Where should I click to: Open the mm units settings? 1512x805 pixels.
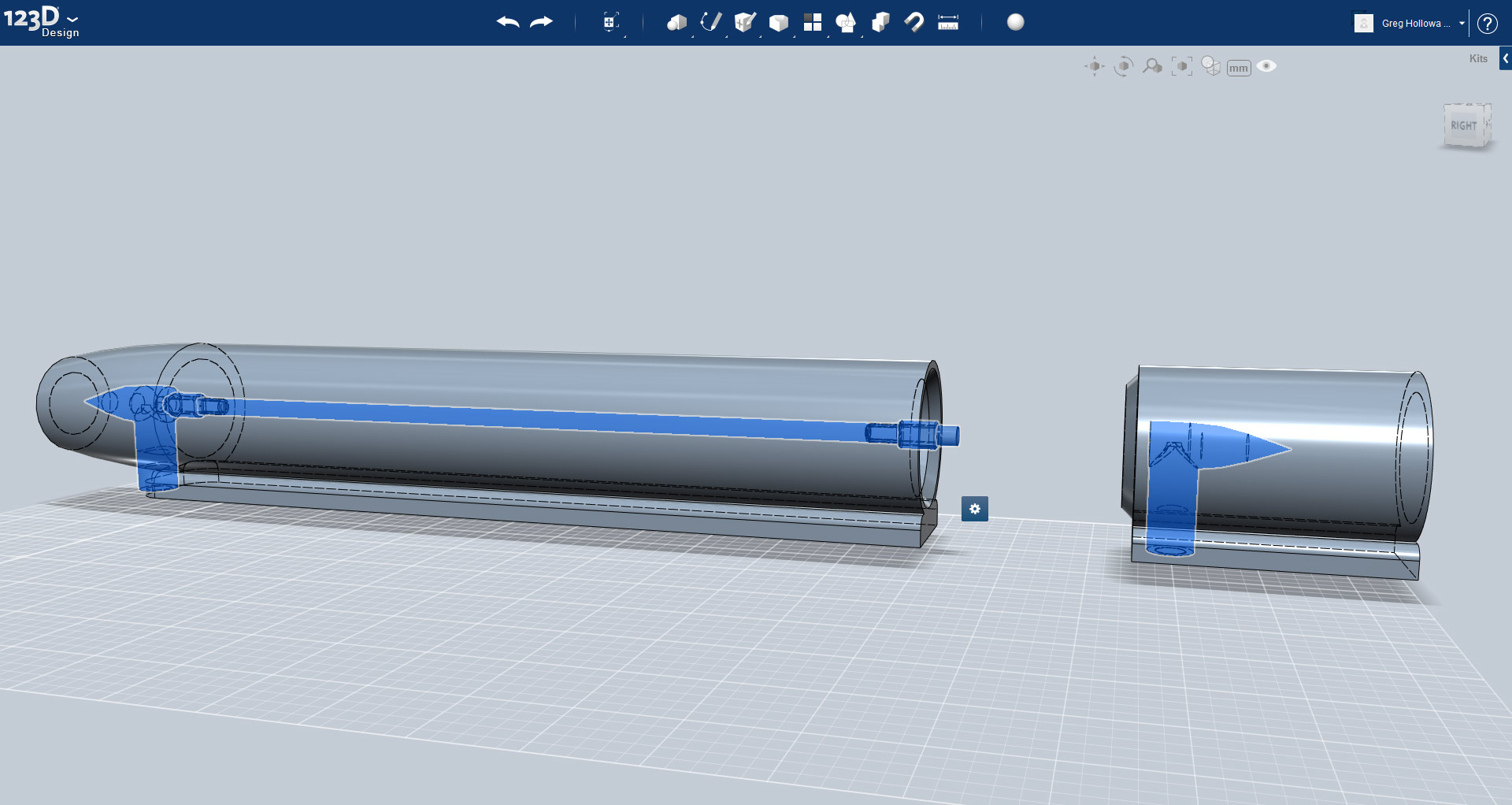[1239, 69]
